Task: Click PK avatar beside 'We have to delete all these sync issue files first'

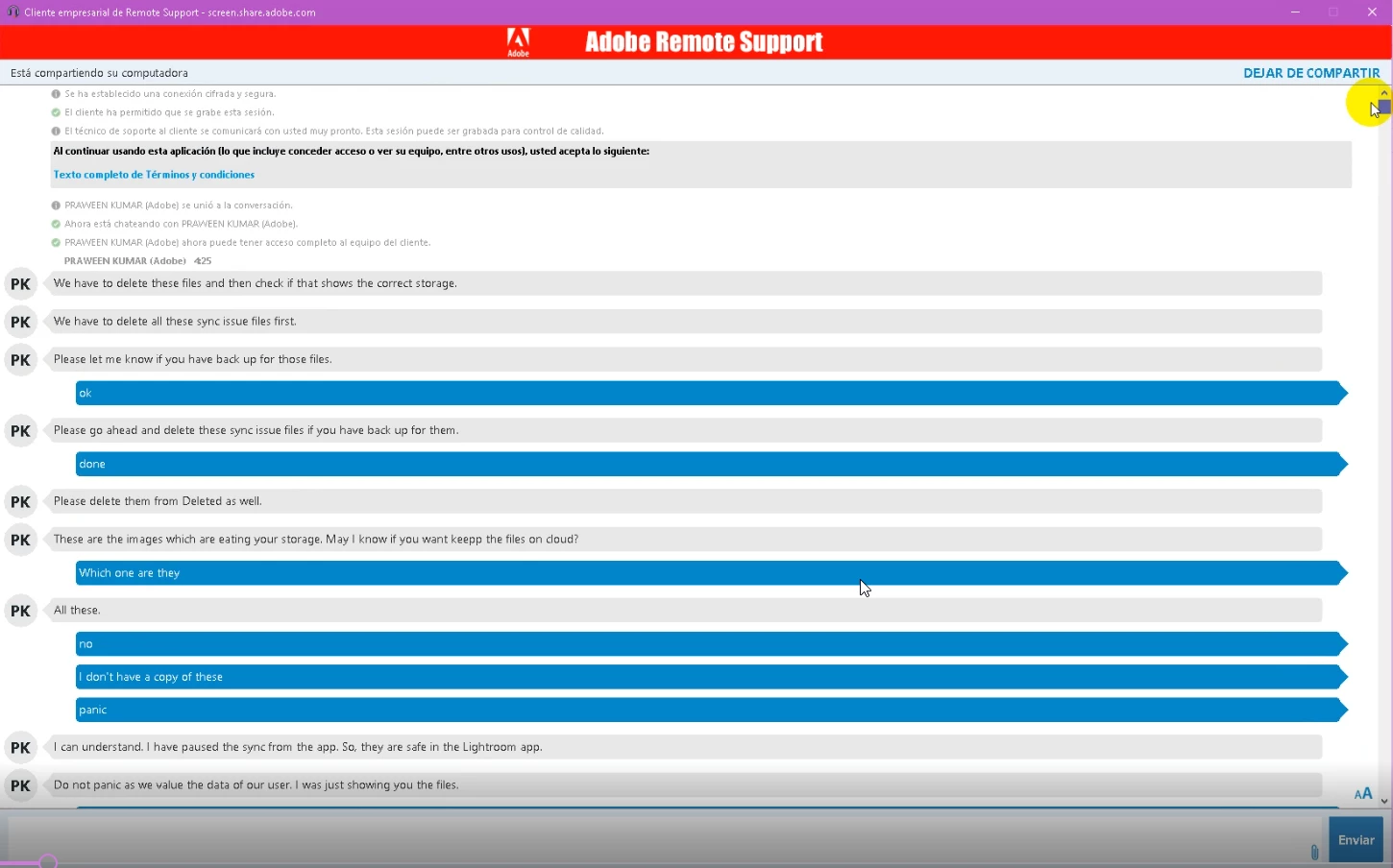Action: [x=20, y=322]
